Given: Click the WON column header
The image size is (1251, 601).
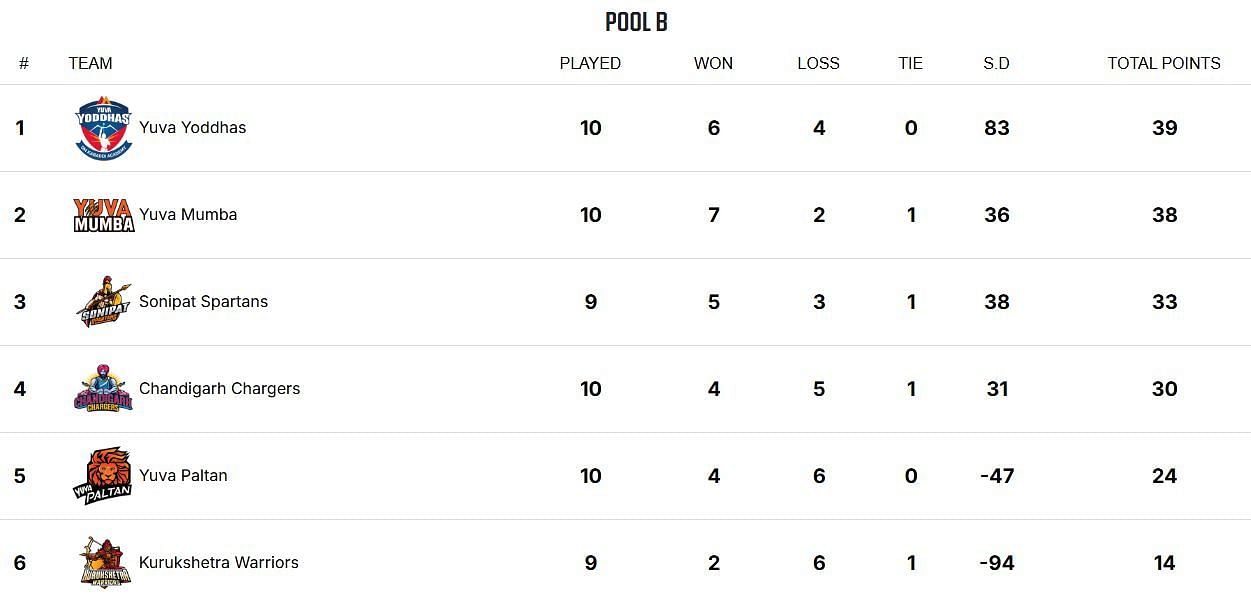Looking at the screenshot, I should tap(713, 63).
